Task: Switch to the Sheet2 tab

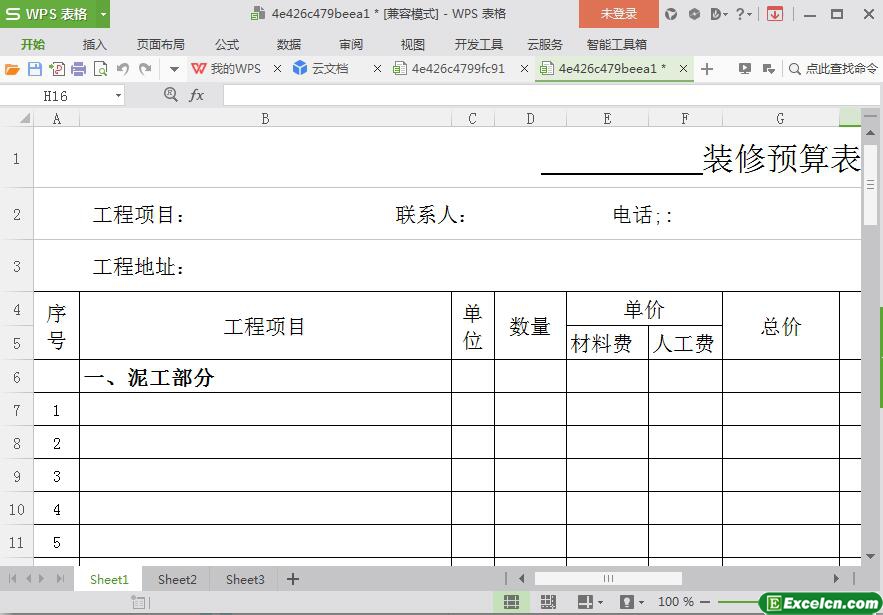Action: pyautogui.click(x=177, y=579)
